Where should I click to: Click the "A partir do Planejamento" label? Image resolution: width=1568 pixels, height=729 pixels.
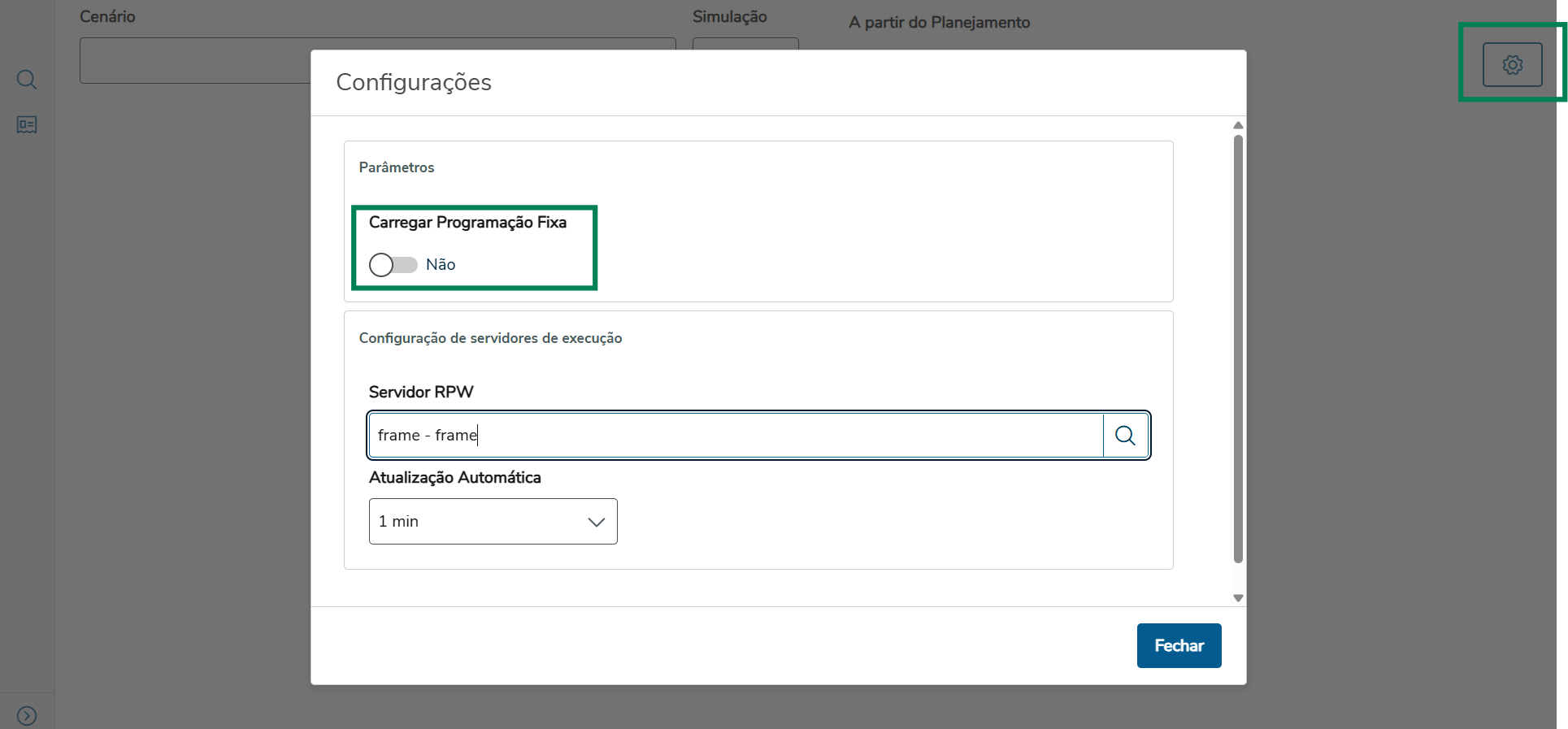pos(939,23)
